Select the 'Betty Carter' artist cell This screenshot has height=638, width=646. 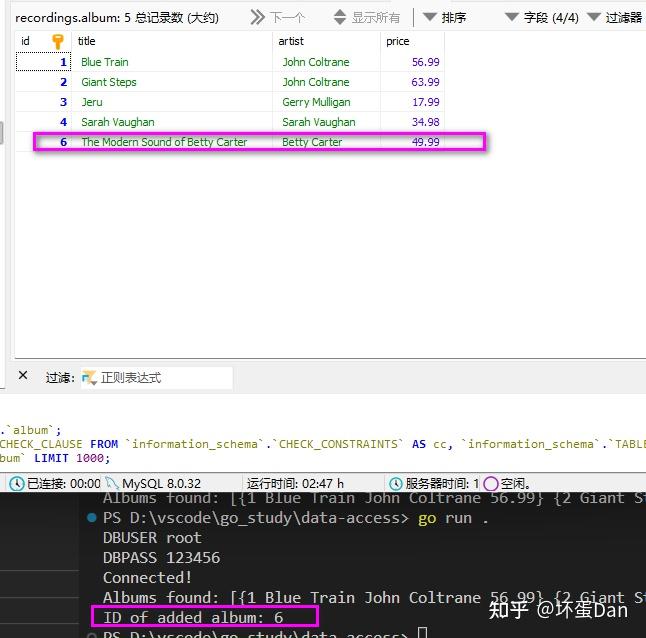326,142
